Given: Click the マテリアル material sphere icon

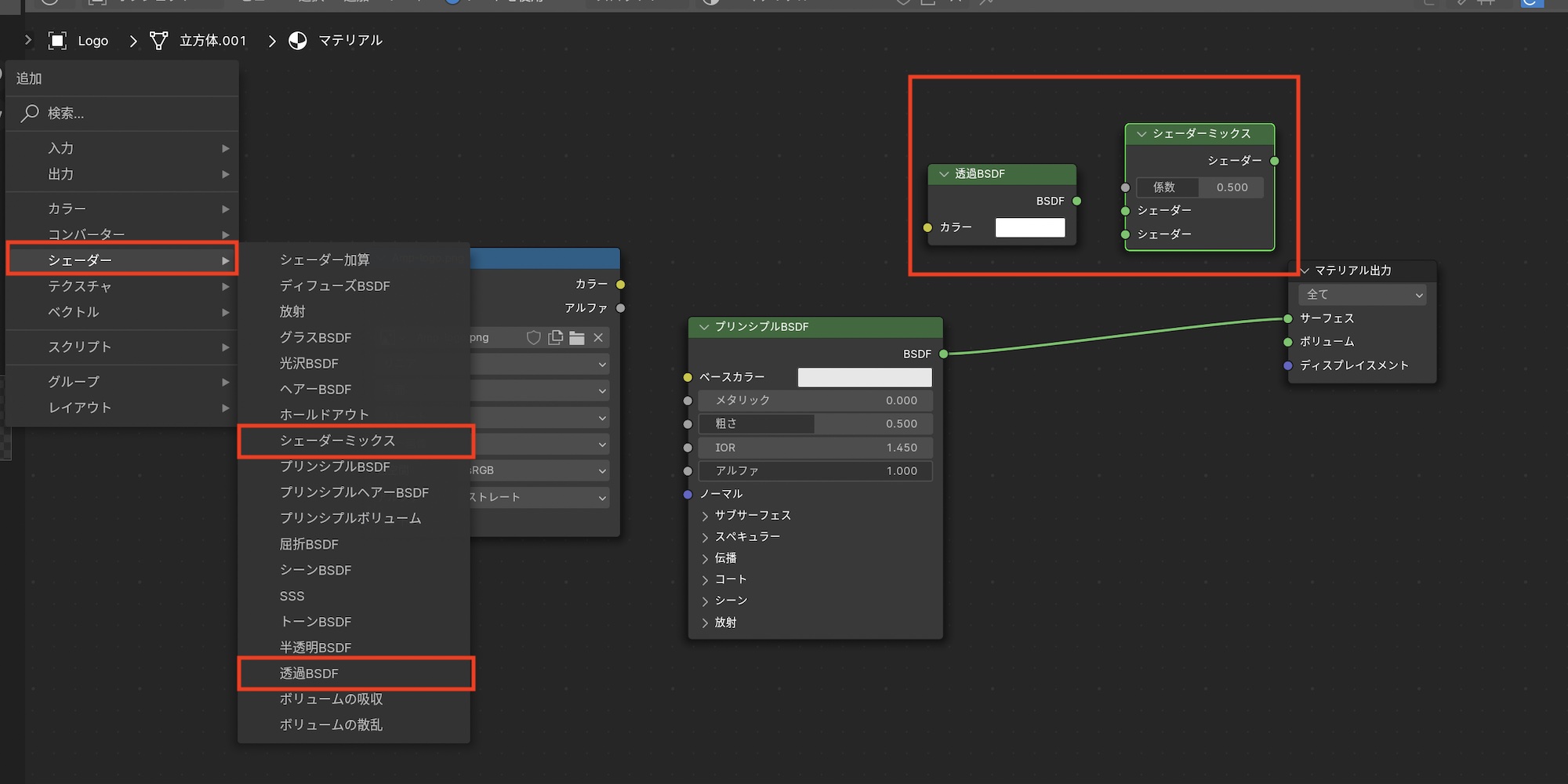Looking at the screenshot, I should point(298,41).
